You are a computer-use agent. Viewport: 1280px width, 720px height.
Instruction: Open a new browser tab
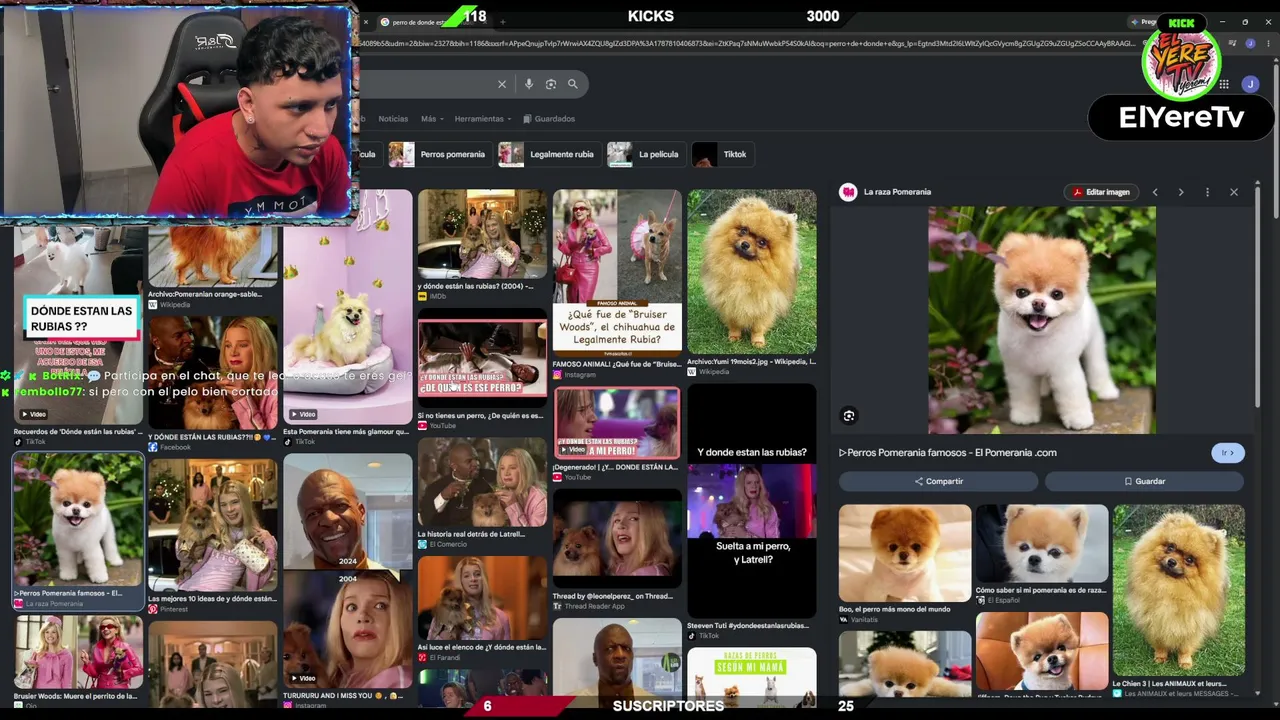point(502,22)
